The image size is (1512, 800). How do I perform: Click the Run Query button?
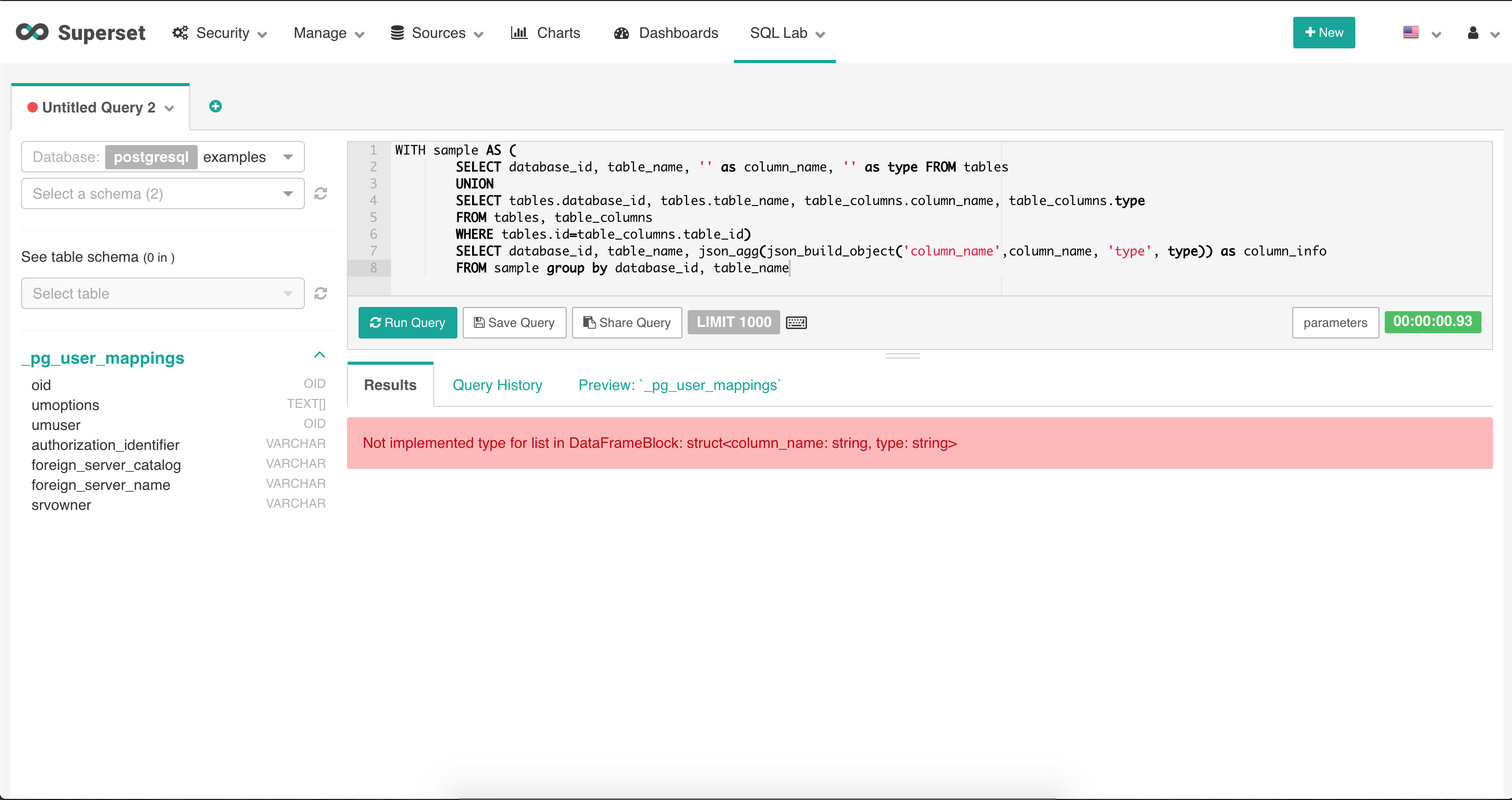[407, 322]
